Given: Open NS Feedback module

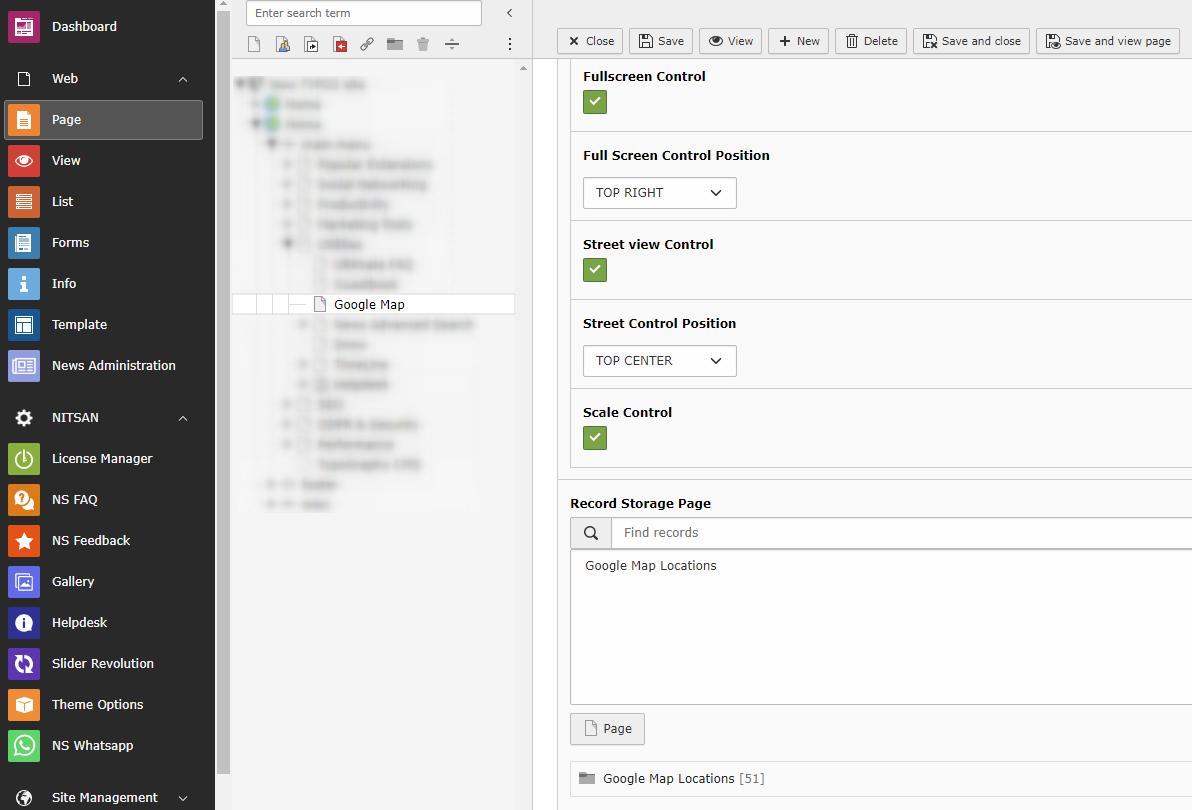Looking at the screenshot, I should tap(103, 541).
